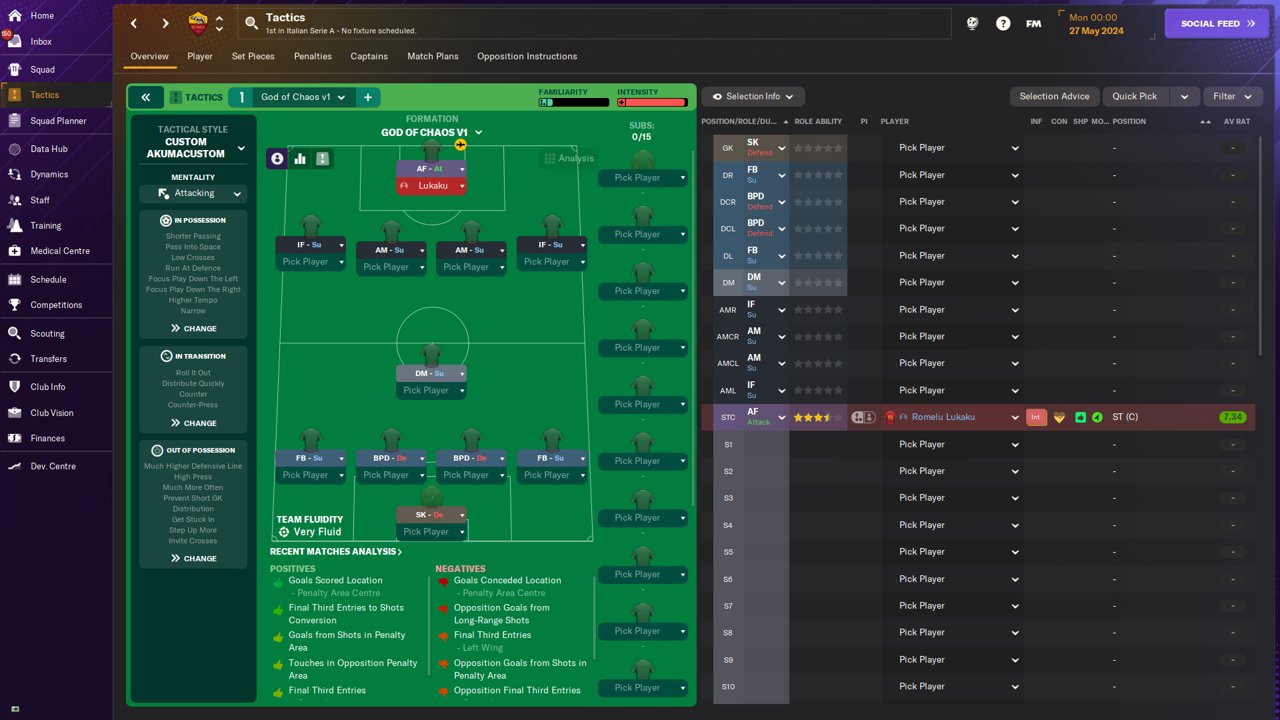The width and height of the screenshot is (1280, 720).
Task: Click the Finances icon in sidebar
Action: pyautogui.click(x=15, y=438)
